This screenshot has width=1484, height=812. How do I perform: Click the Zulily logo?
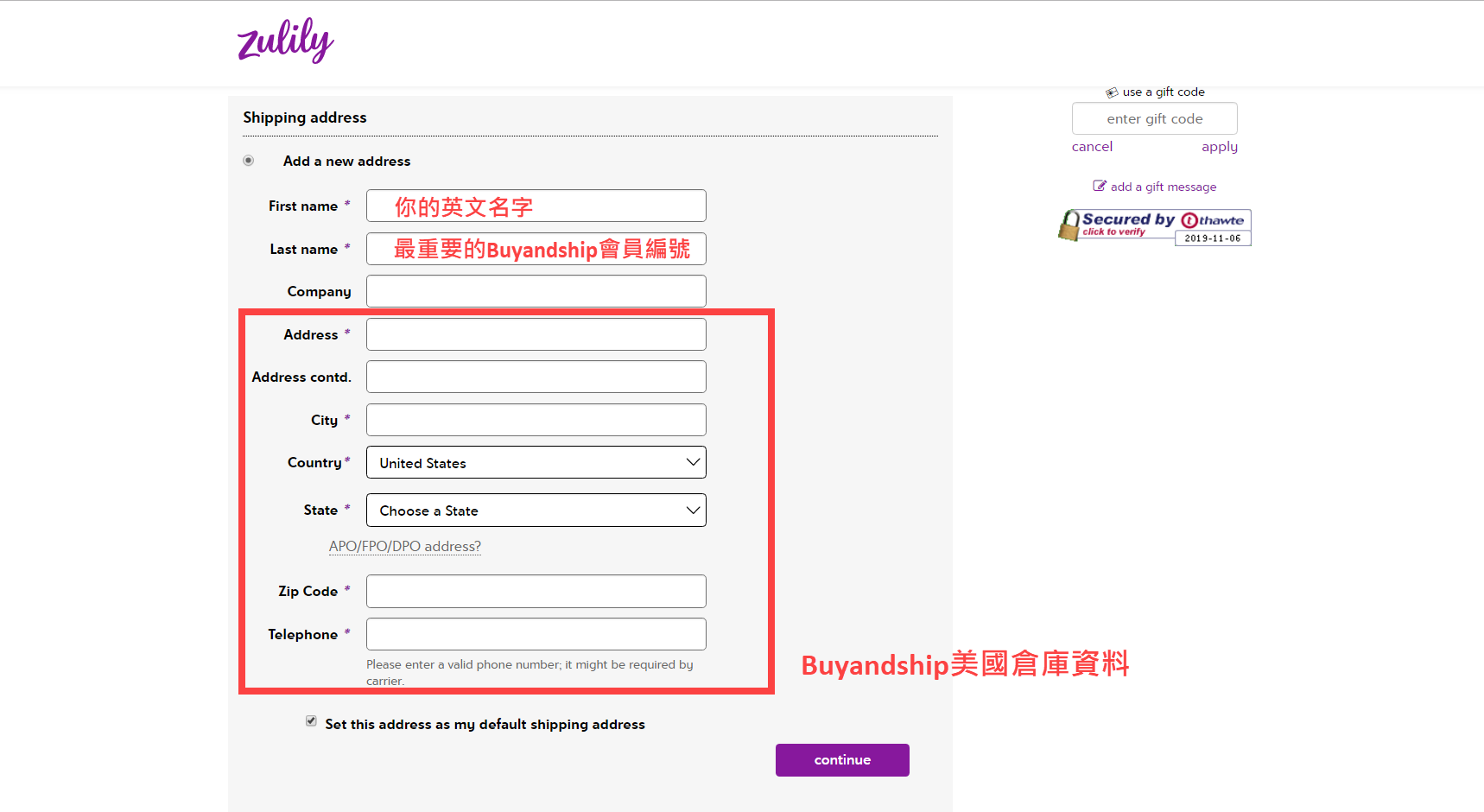[x=285, y=41]
